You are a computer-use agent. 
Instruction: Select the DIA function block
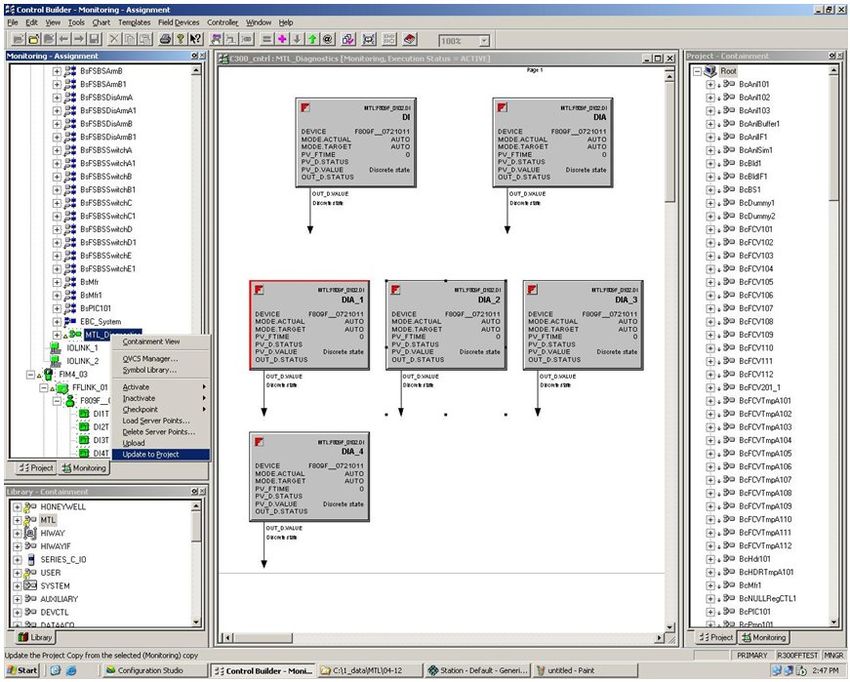[x=553, y=143]
